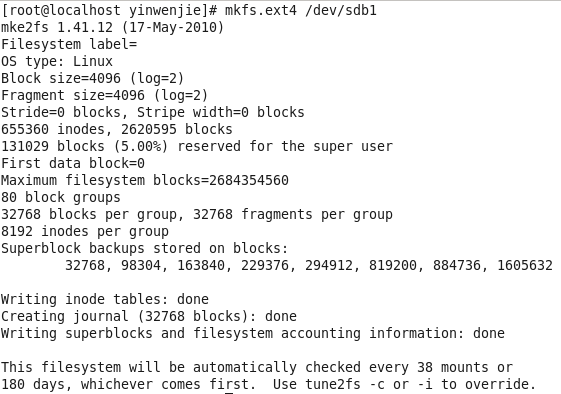The width and height of the screenshot is (561, 394).
Task: Click the 80 block groups line
Action: click(x=61, y=198)
